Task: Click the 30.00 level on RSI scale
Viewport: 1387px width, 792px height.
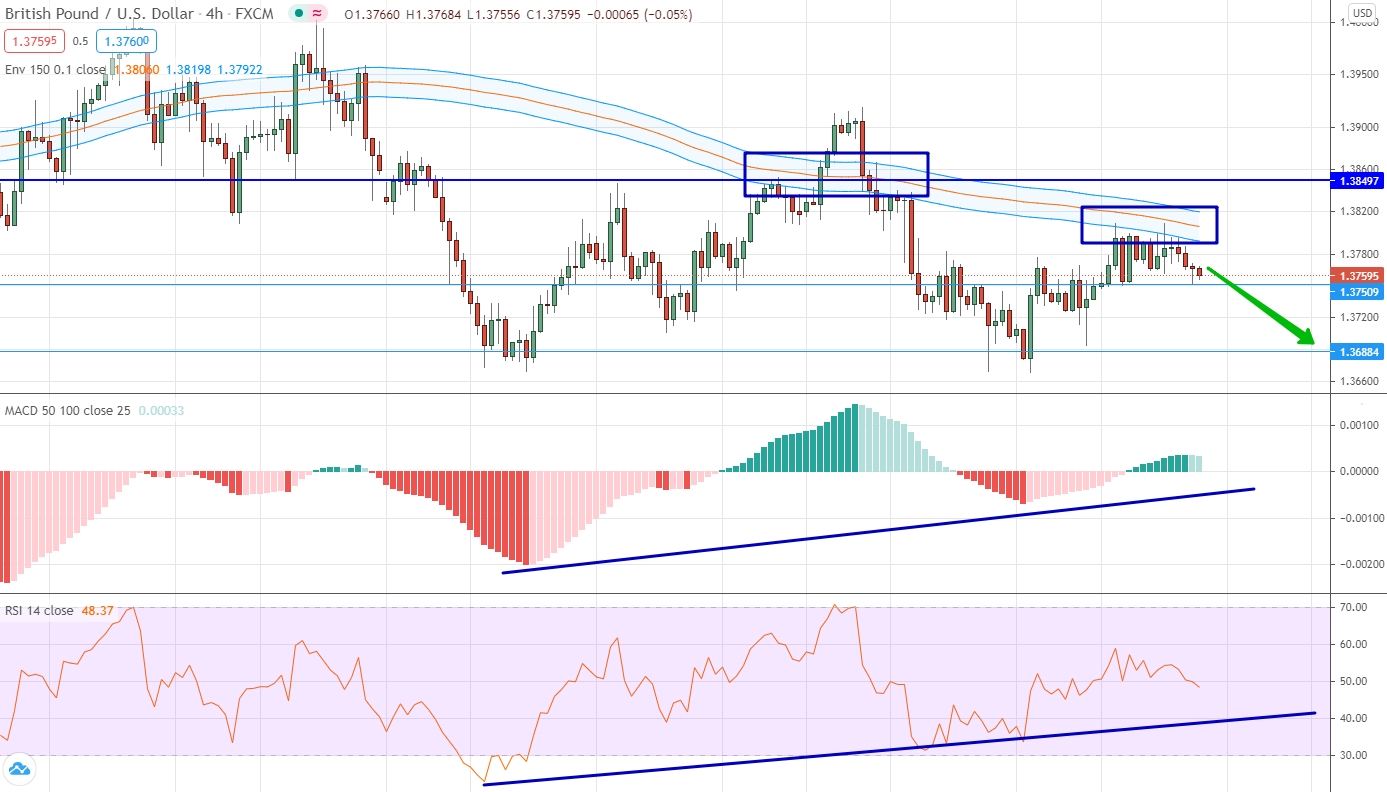Action: (x=1353, y=755)
